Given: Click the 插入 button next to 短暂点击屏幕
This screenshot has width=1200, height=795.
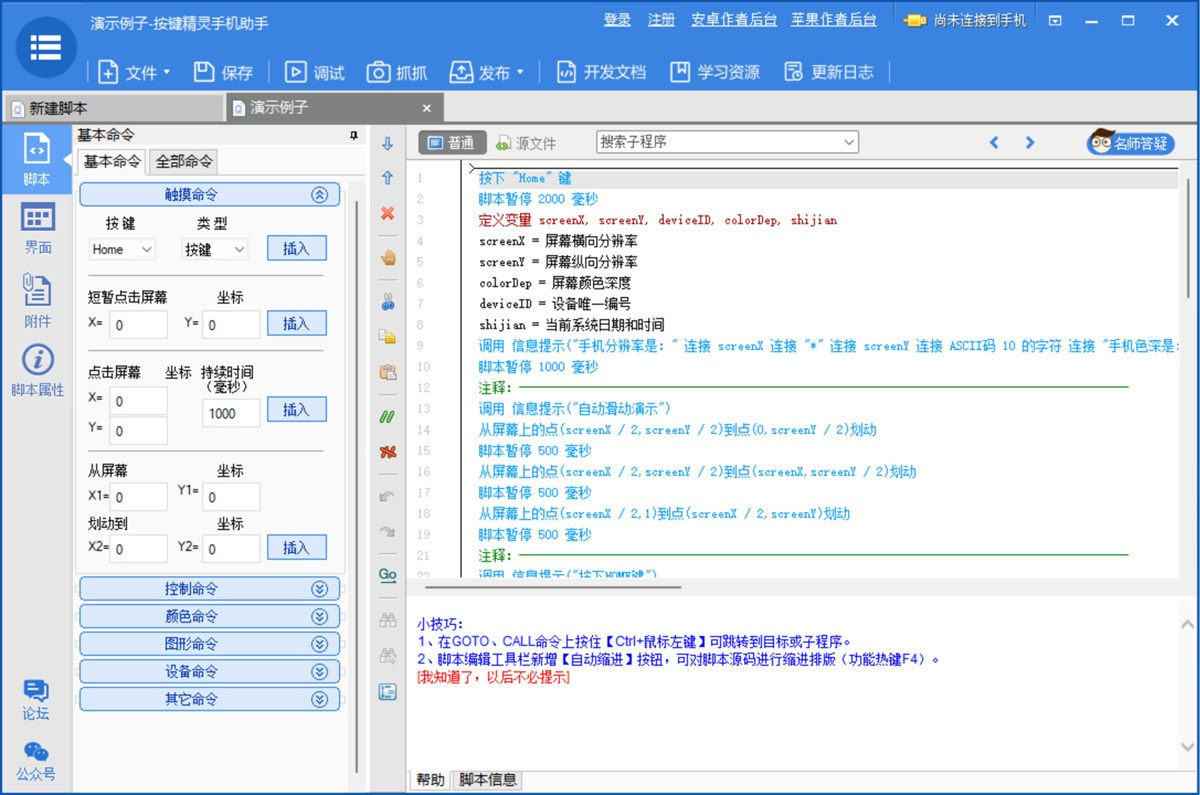Looking at the screenshot, I should point(296,324).
